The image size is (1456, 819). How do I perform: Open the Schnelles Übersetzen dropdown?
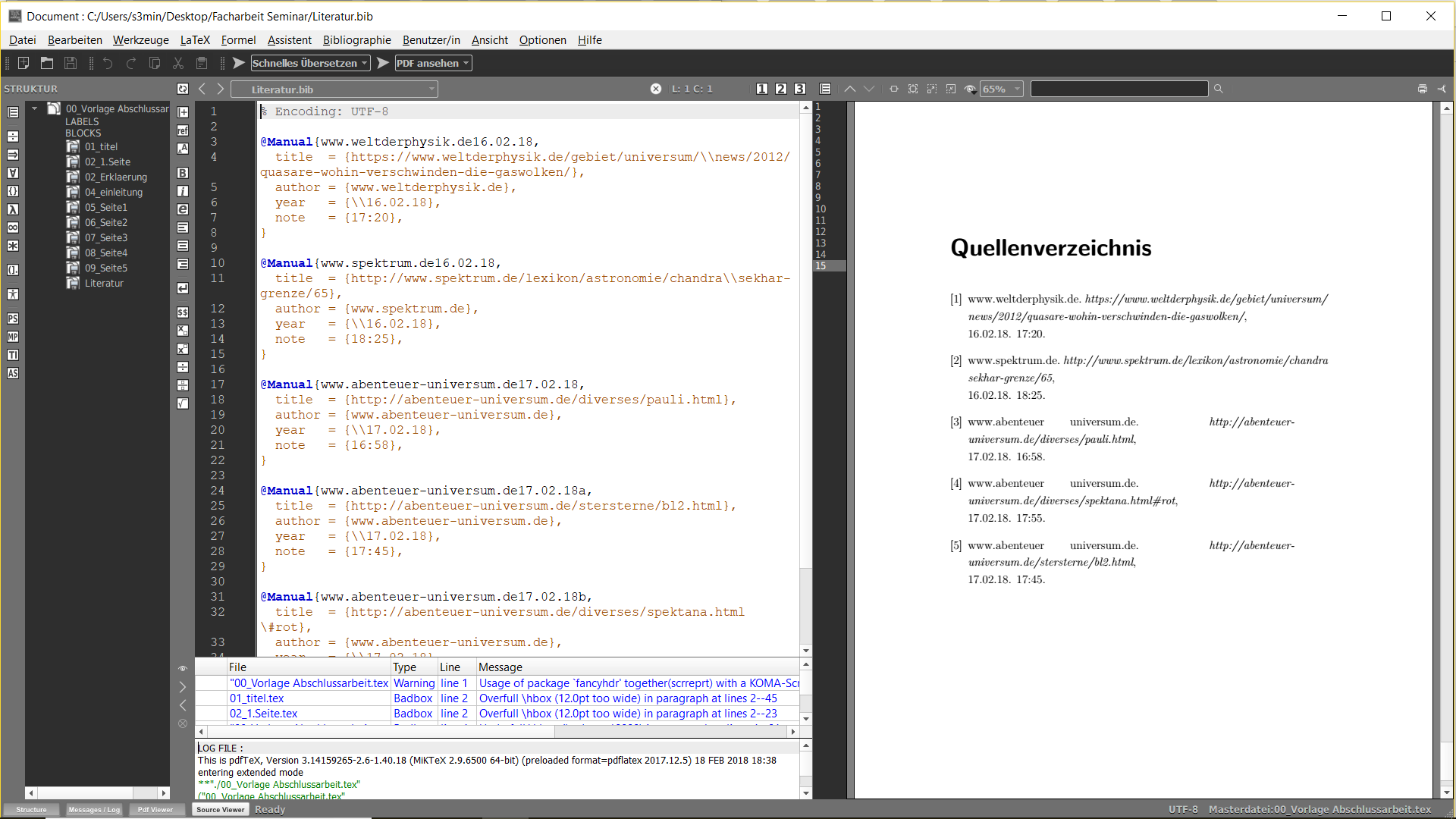[x=311, y=63]
